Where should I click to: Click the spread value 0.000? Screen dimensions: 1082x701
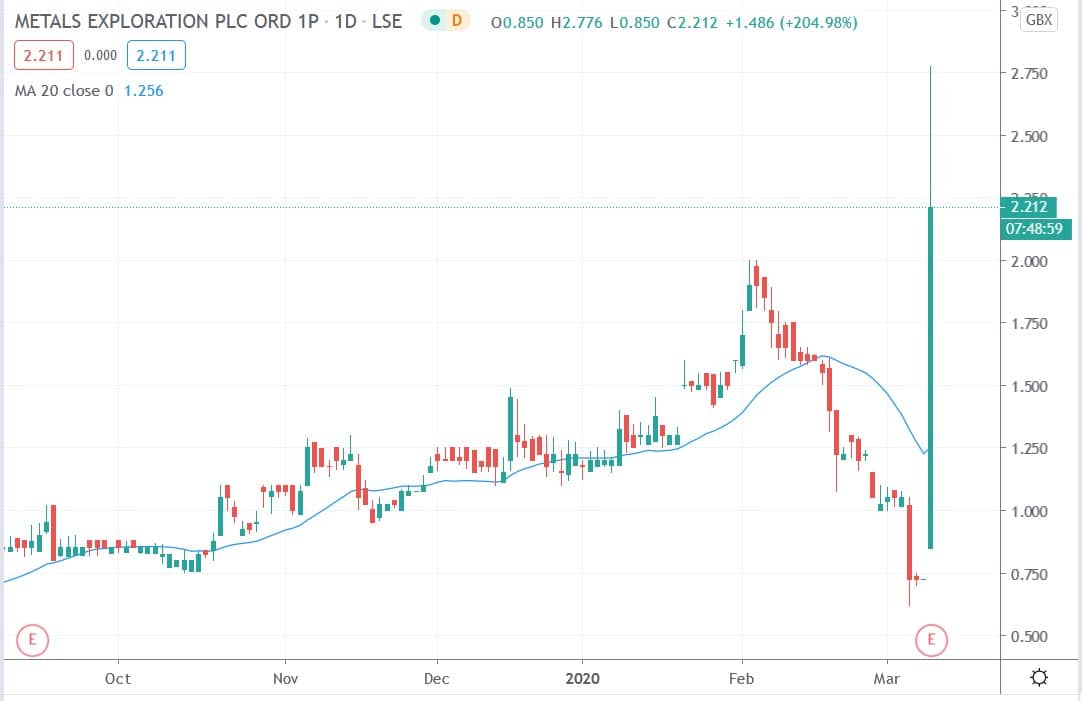[x=100, y=55]
